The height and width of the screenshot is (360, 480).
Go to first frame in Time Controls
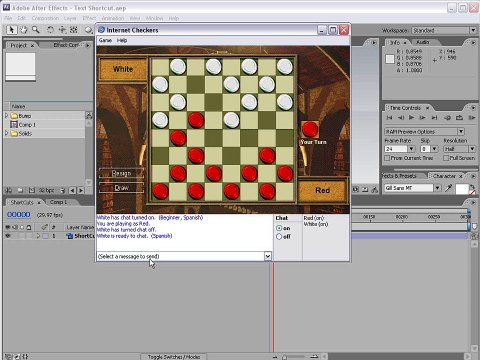[x=389, y=118]
